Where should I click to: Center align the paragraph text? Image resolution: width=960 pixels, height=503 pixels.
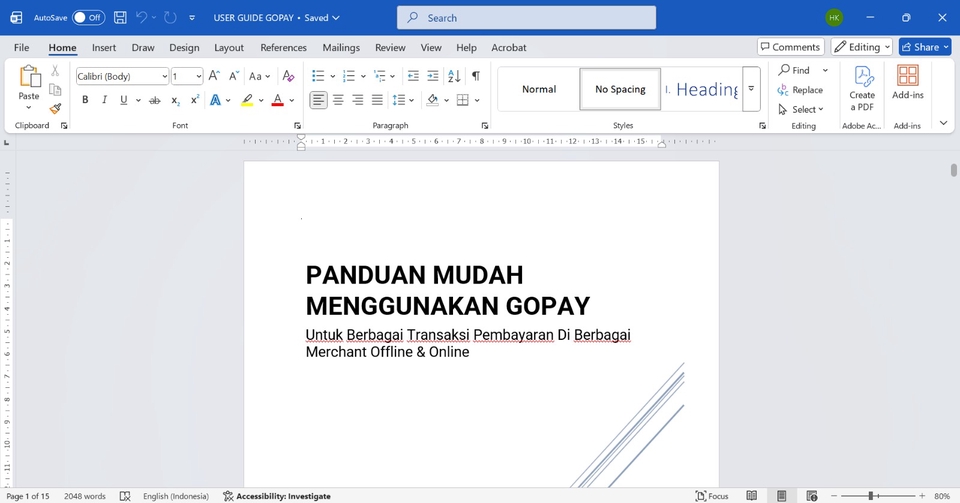click(338, 100)
